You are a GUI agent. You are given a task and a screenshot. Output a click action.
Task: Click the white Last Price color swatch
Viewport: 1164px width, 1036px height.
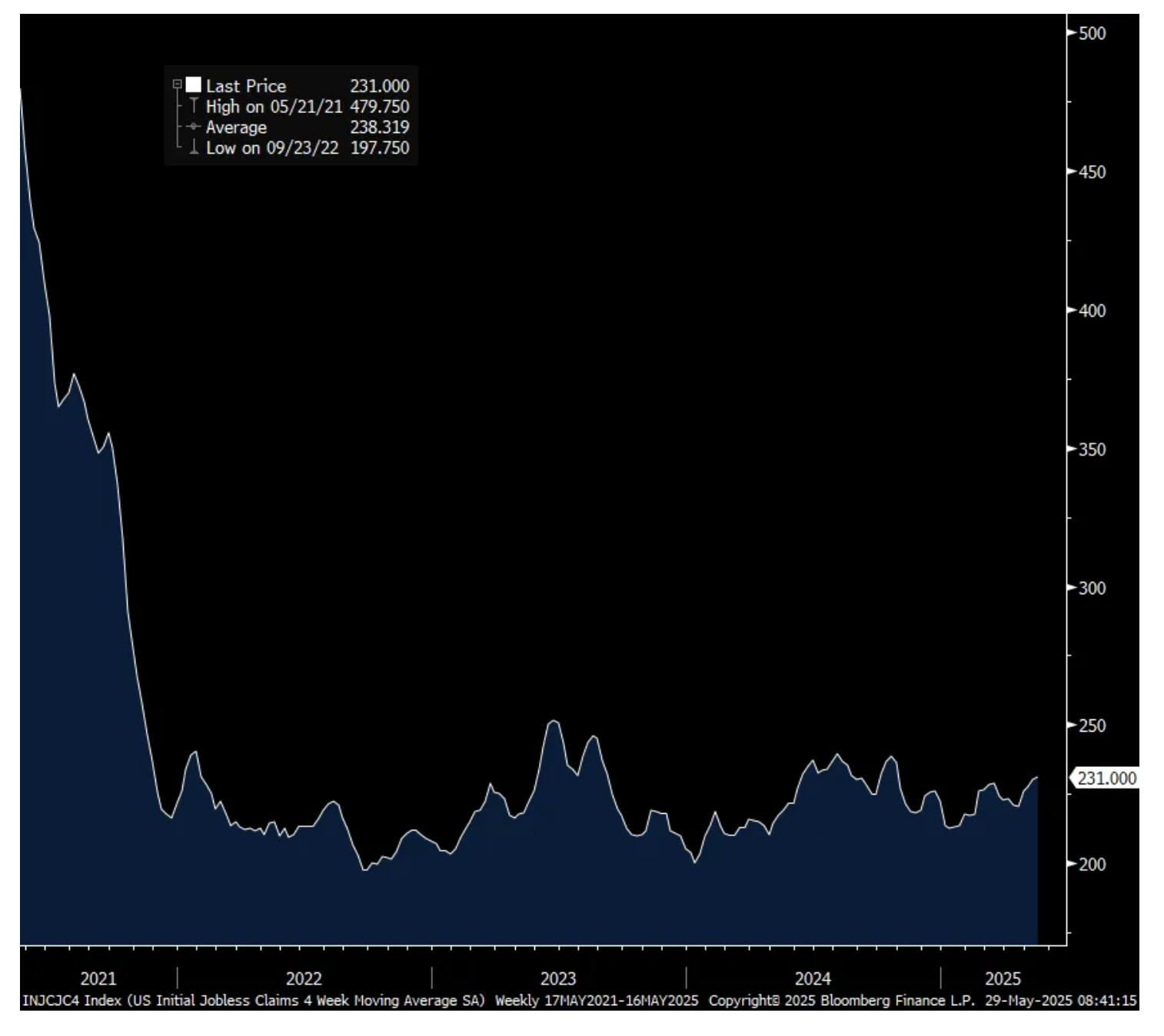coord(194,85)
